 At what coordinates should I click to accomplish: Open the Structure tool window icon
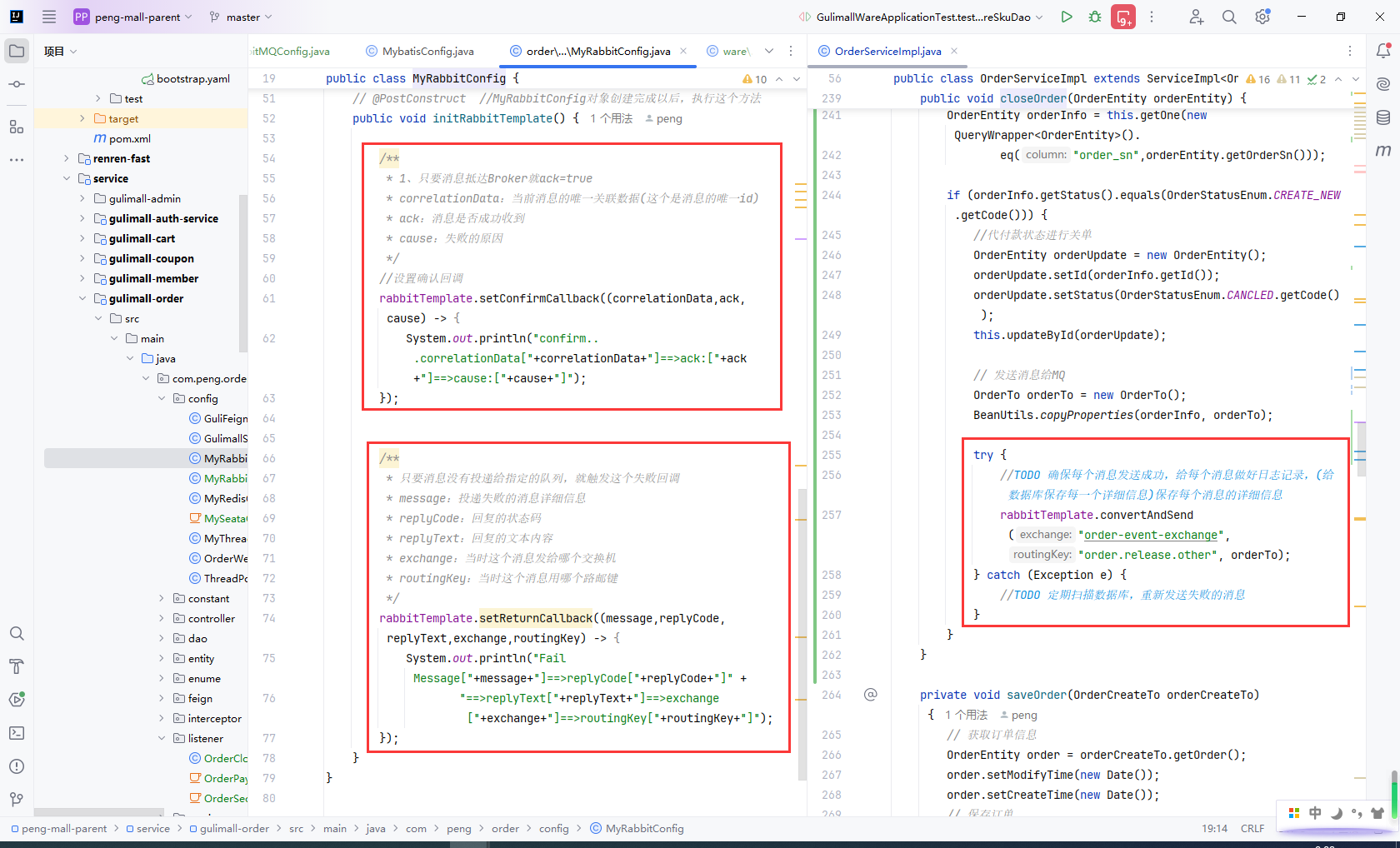coord(17,127)
